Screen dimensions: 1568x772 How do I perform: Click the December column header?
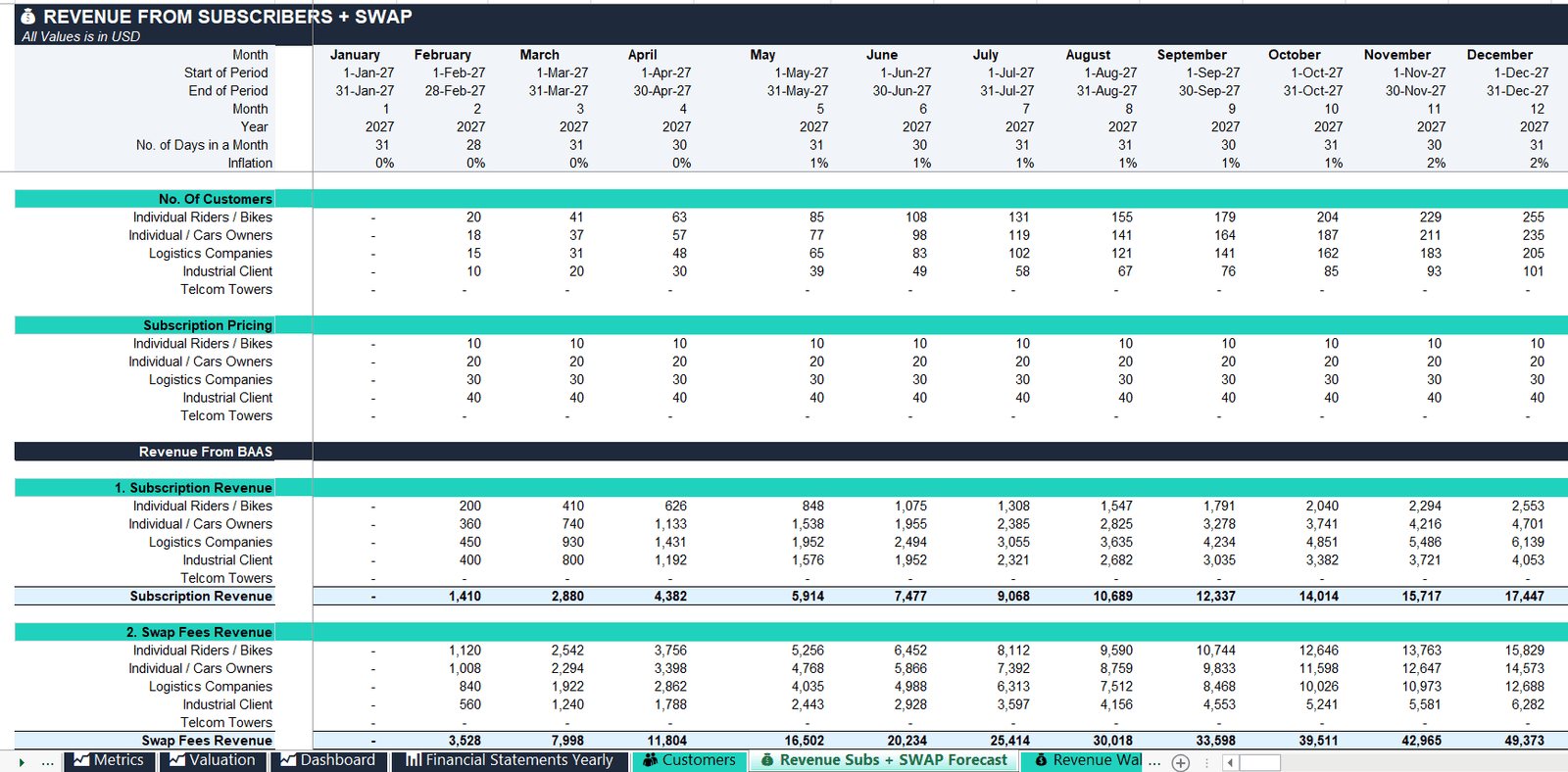[x=1499, y=55]
